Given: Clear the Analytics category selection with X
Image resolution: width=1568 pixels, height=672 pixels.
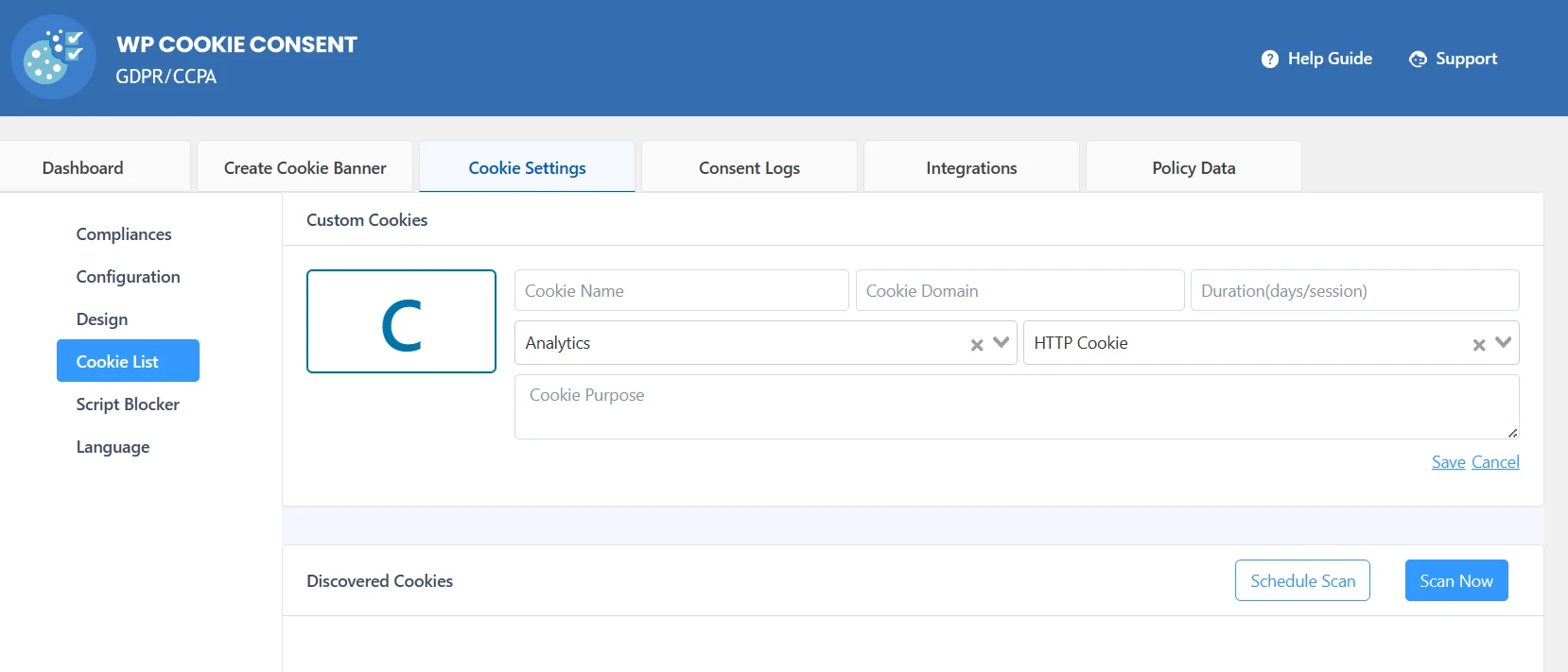Looking at the screenshot, I should click(977, 345).
